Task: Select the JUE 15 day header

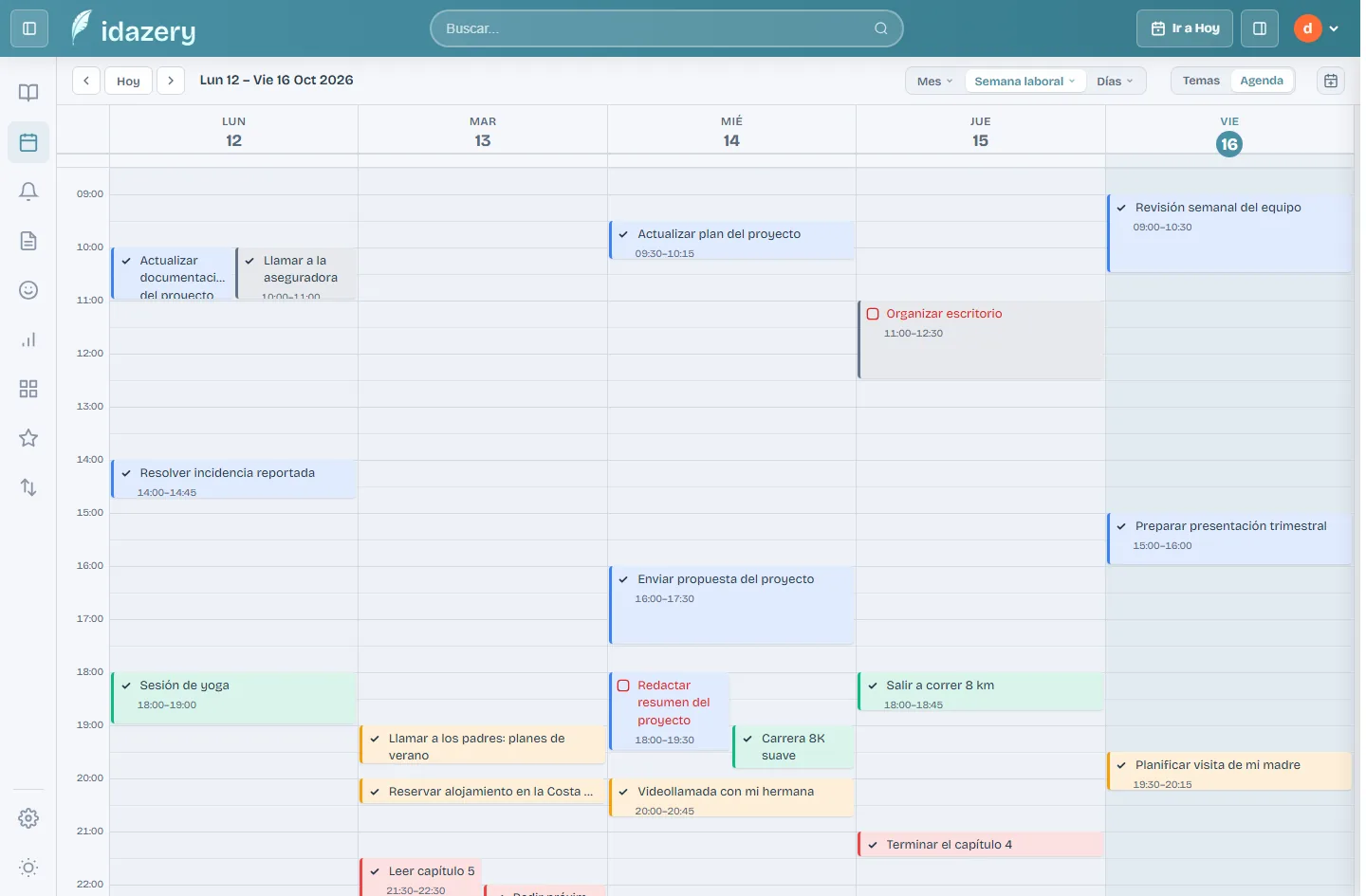Action: (x=981, y=132)
